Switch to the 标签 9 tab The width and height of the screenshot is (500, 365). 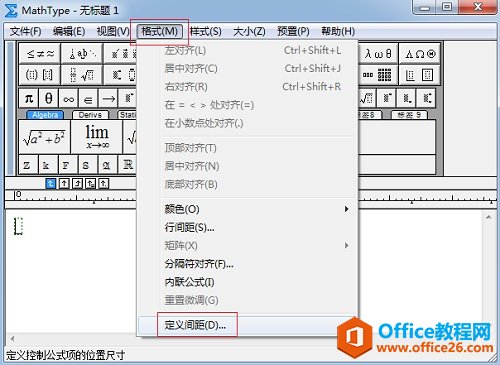tap(409, 115)
